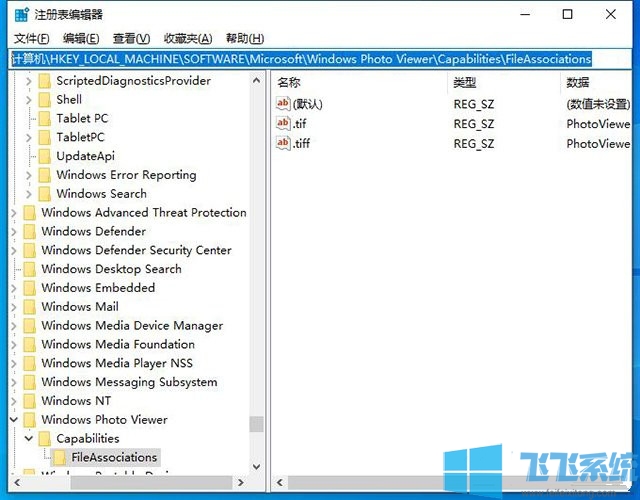Open the 收藏夹(A) menu

188,38
